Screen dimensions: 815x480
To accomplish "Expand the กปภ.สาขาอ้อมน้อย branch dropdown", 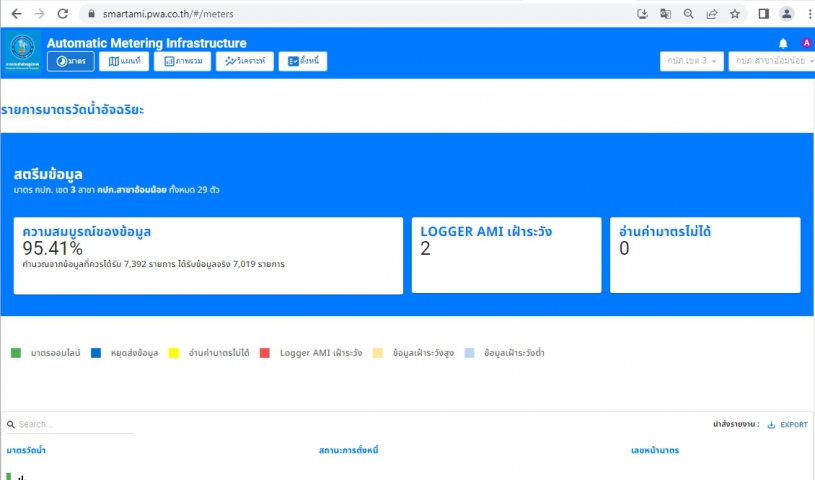I will point(771,61).
